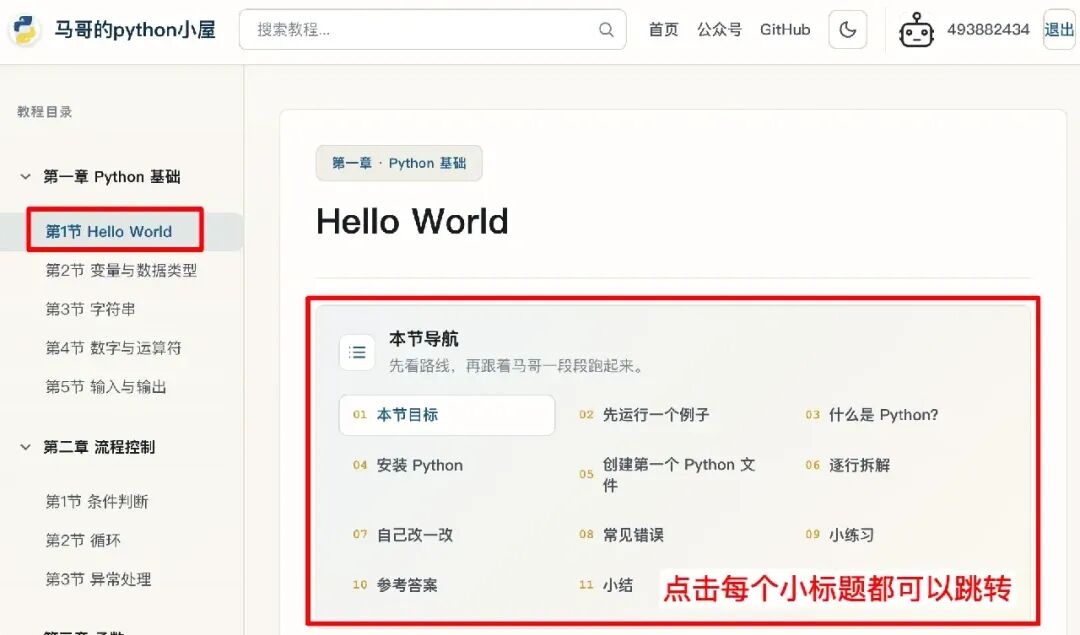This screenshot has width=1080, height=635.
Task: Toggle dark mode moon icon
Action: pyautogui.click(x=847, y=30)
